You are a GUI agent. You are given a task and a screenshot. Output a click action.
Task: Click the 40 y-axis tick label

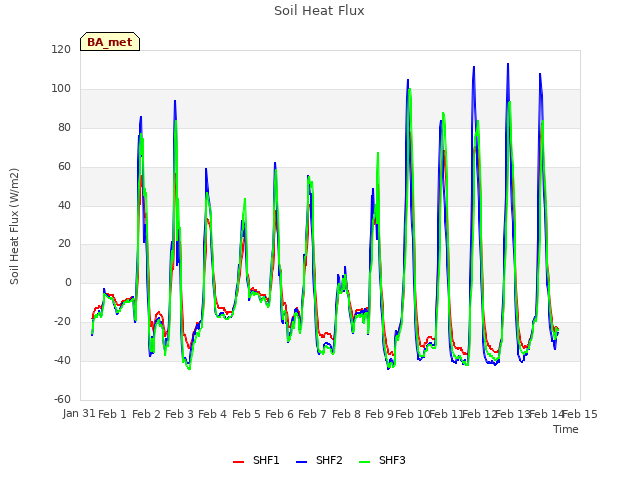click(x=64, y=205)
